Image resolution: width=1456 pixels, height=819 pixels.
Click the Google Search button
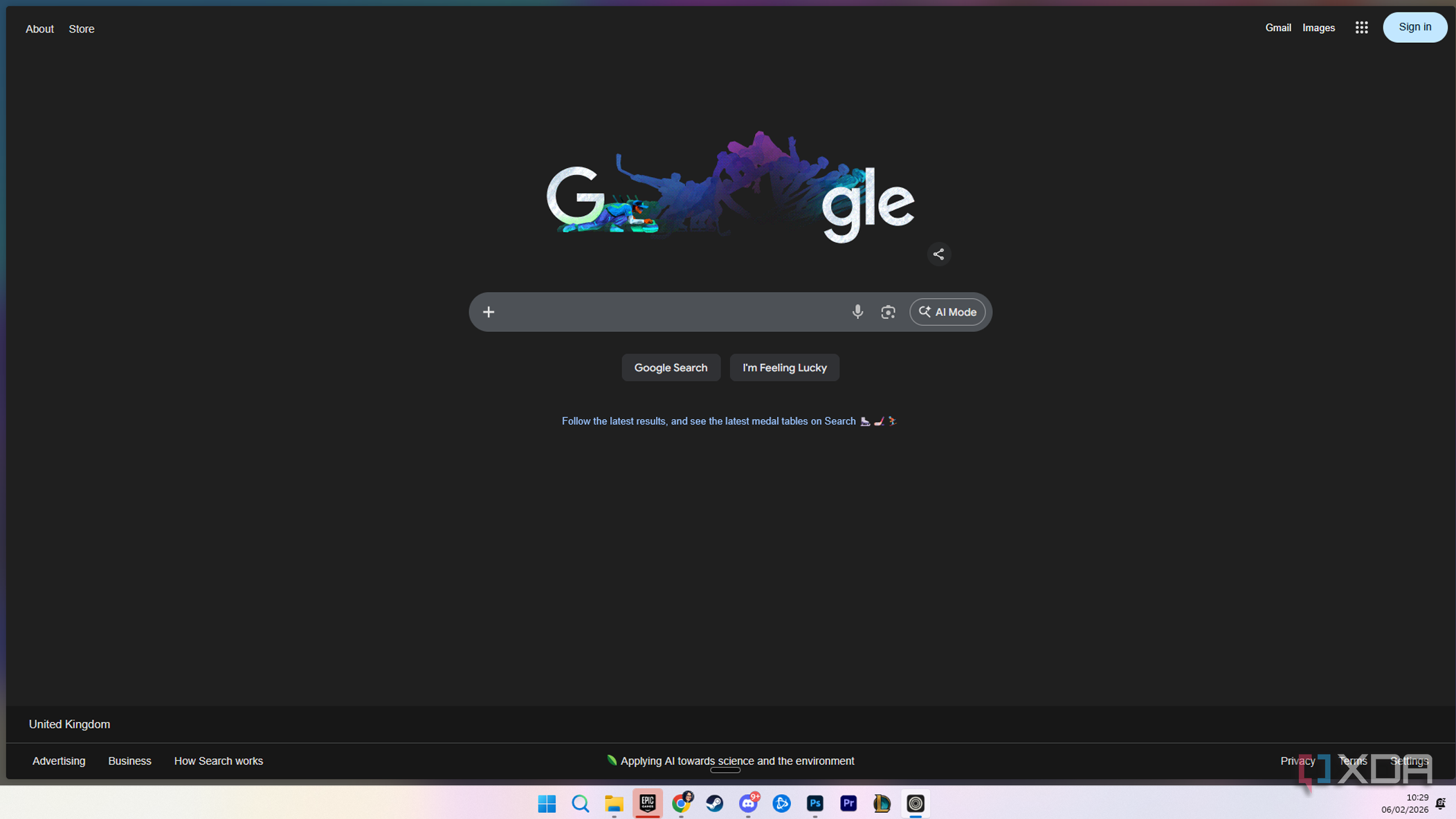click(x=671, y=367)
